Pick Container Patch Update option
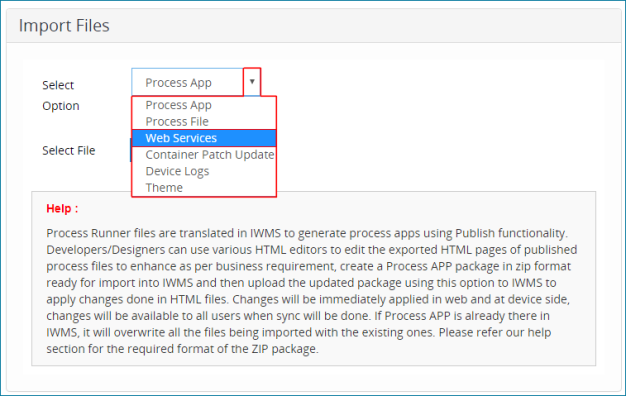This screenshot has width=626, height=396. (204, 154)
